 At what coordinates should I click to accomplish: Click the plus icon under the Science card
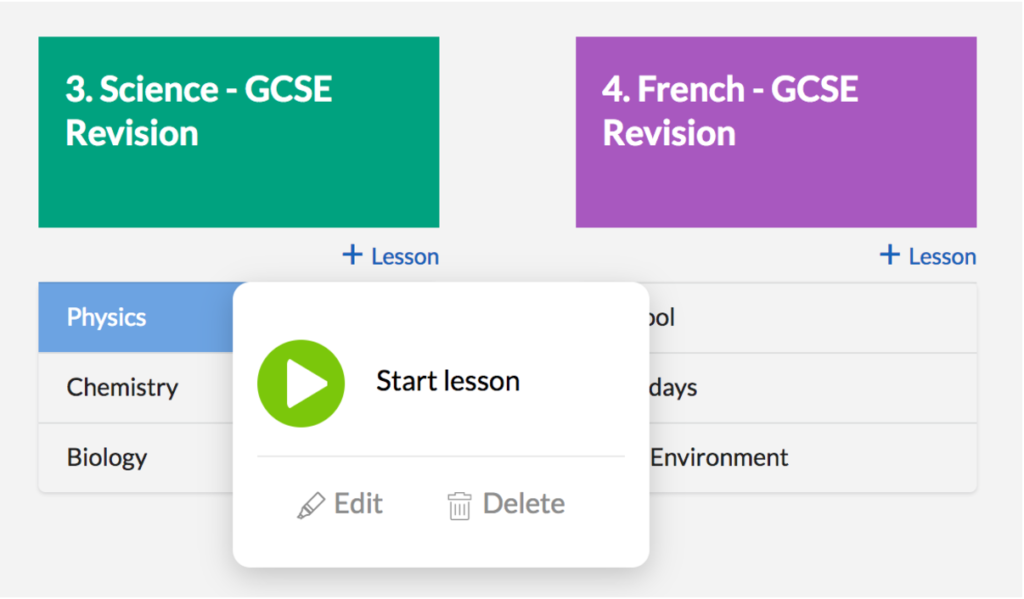352,256
